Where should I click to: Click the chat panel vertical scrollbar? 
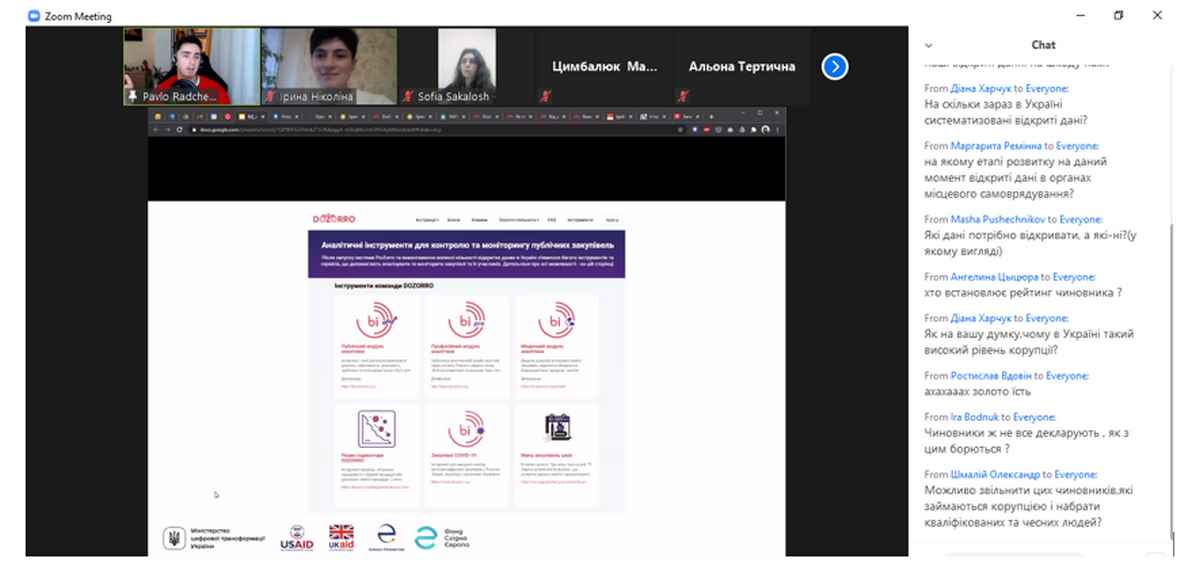[x=1171, y=300]
